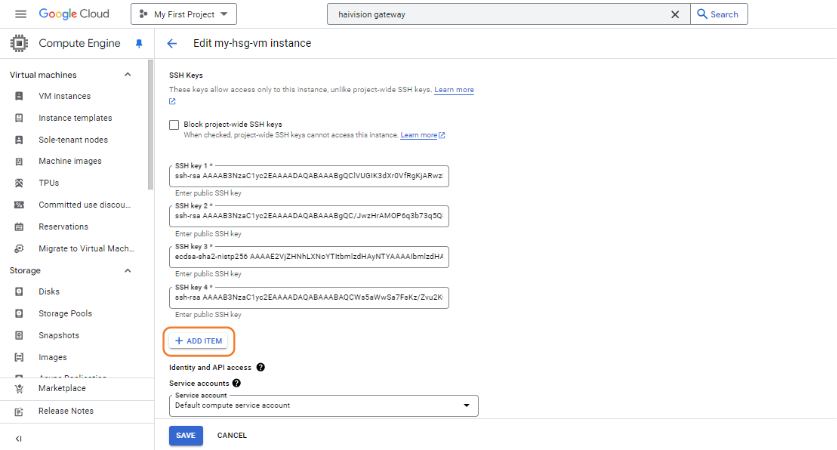Clear the search box with X icon

(x=674, y=14)
